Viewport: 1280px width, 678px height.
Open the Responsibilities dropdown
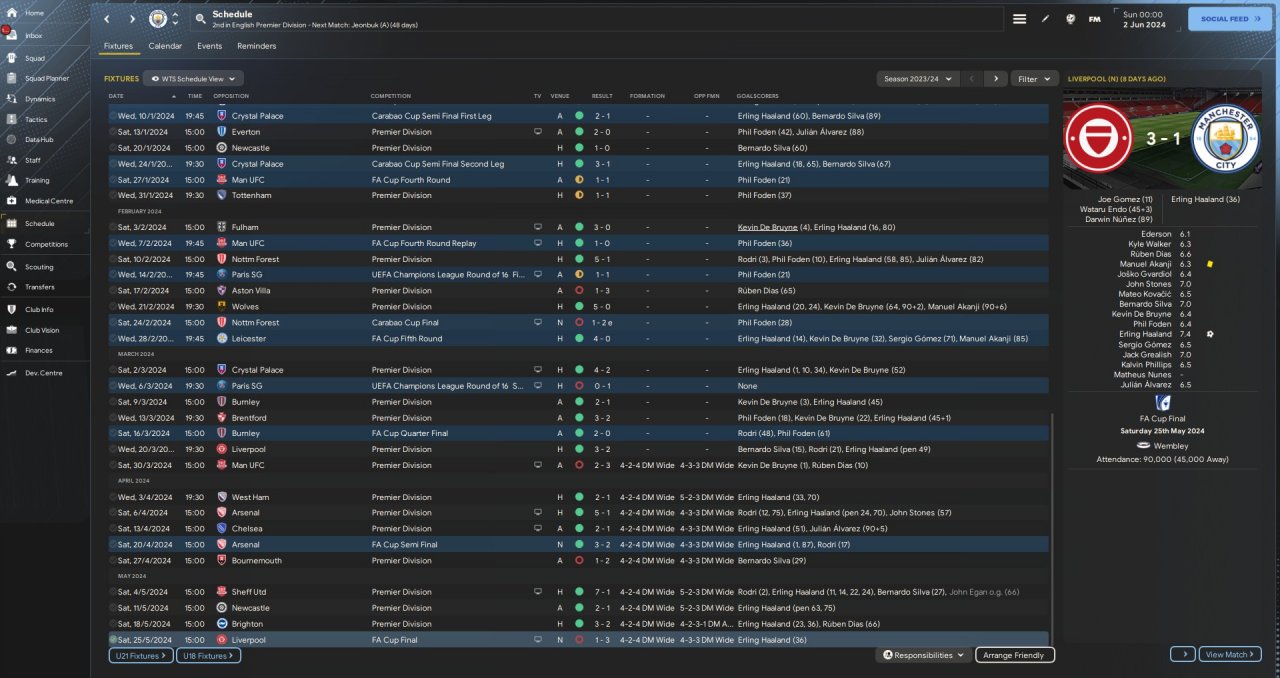(923, 655)
